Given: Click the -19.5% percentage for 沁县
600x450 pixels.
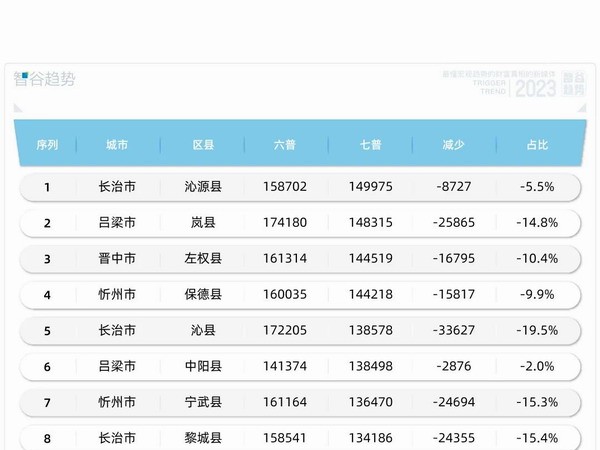Looking at the screenshot, I should point(538,331).
